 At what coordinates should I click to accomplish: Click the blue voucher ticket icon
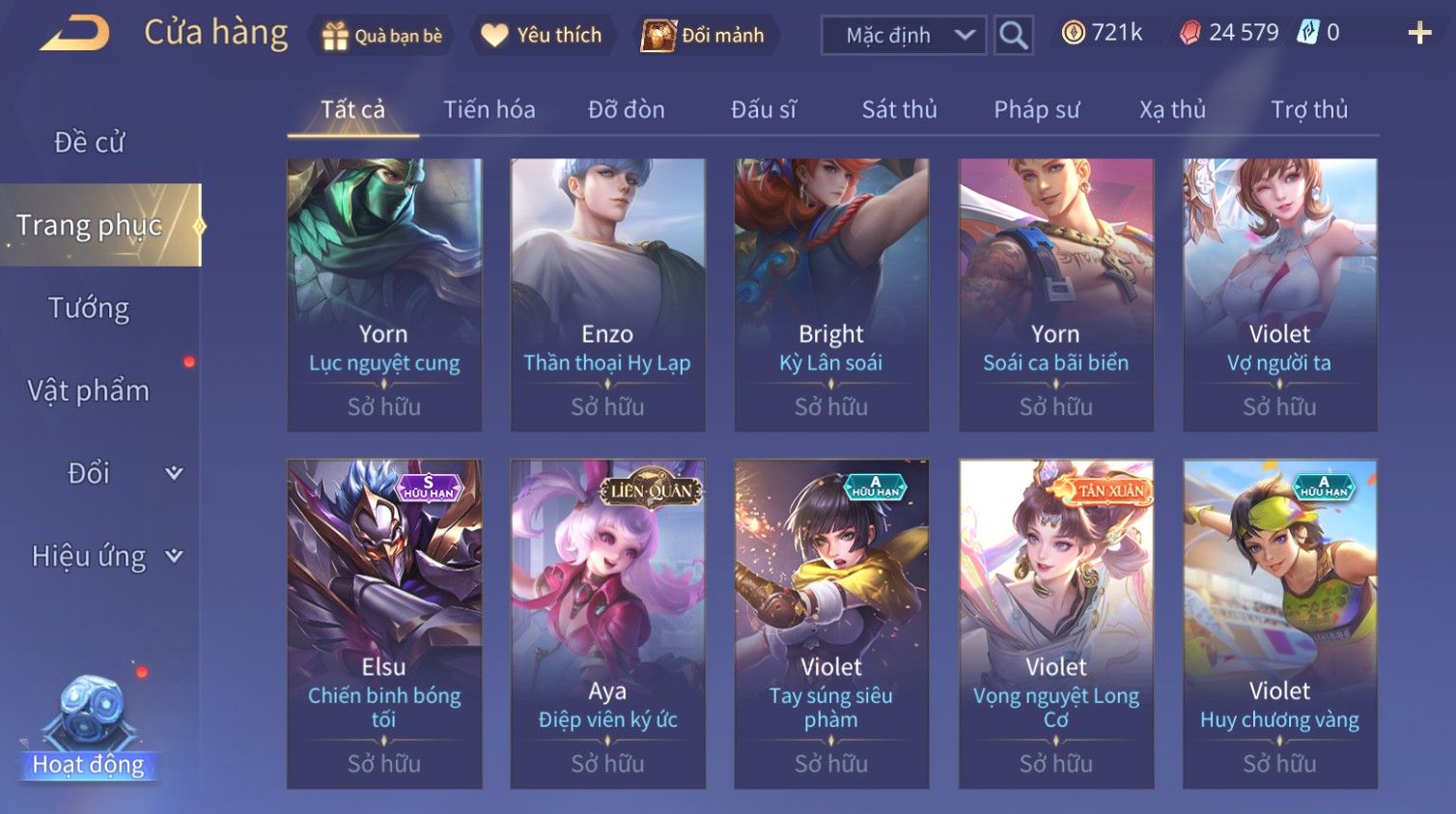click(1307, 33)
